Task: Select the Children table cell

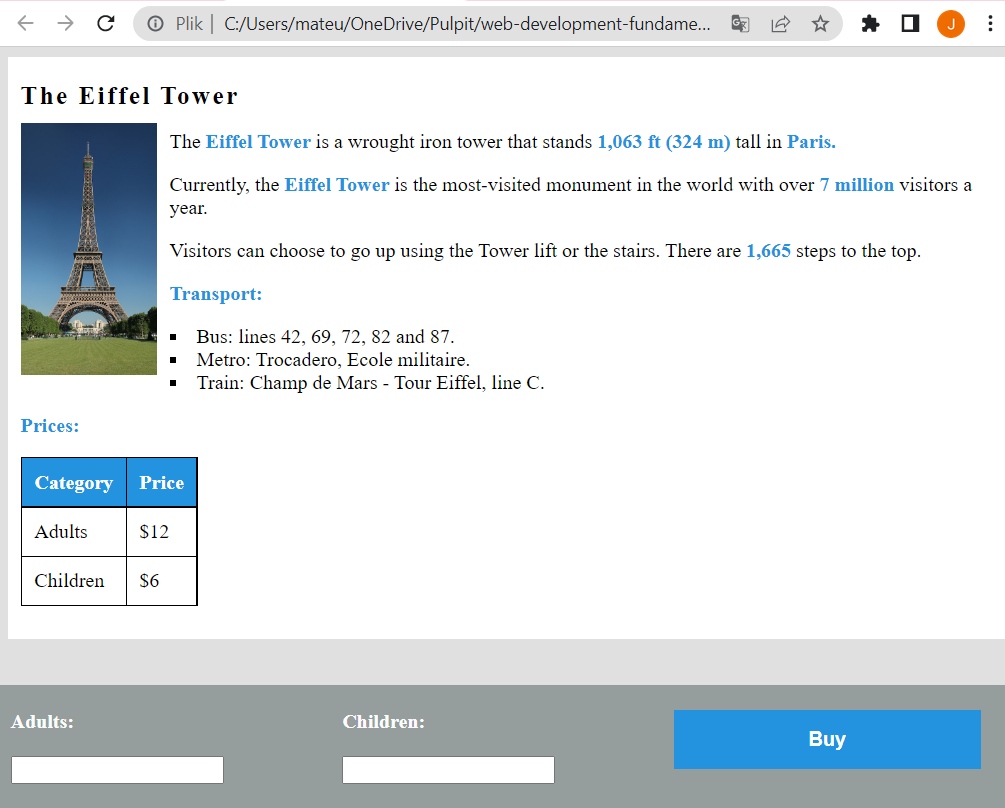Action: point(74,581)
